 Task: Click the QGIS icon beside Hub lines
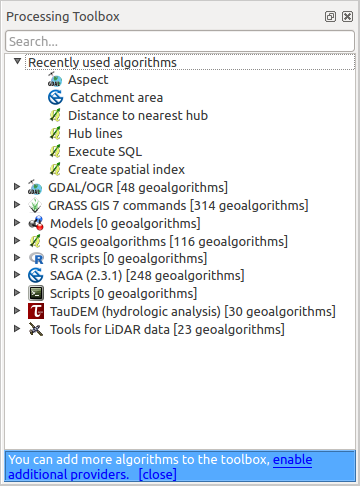click(55, 133)
